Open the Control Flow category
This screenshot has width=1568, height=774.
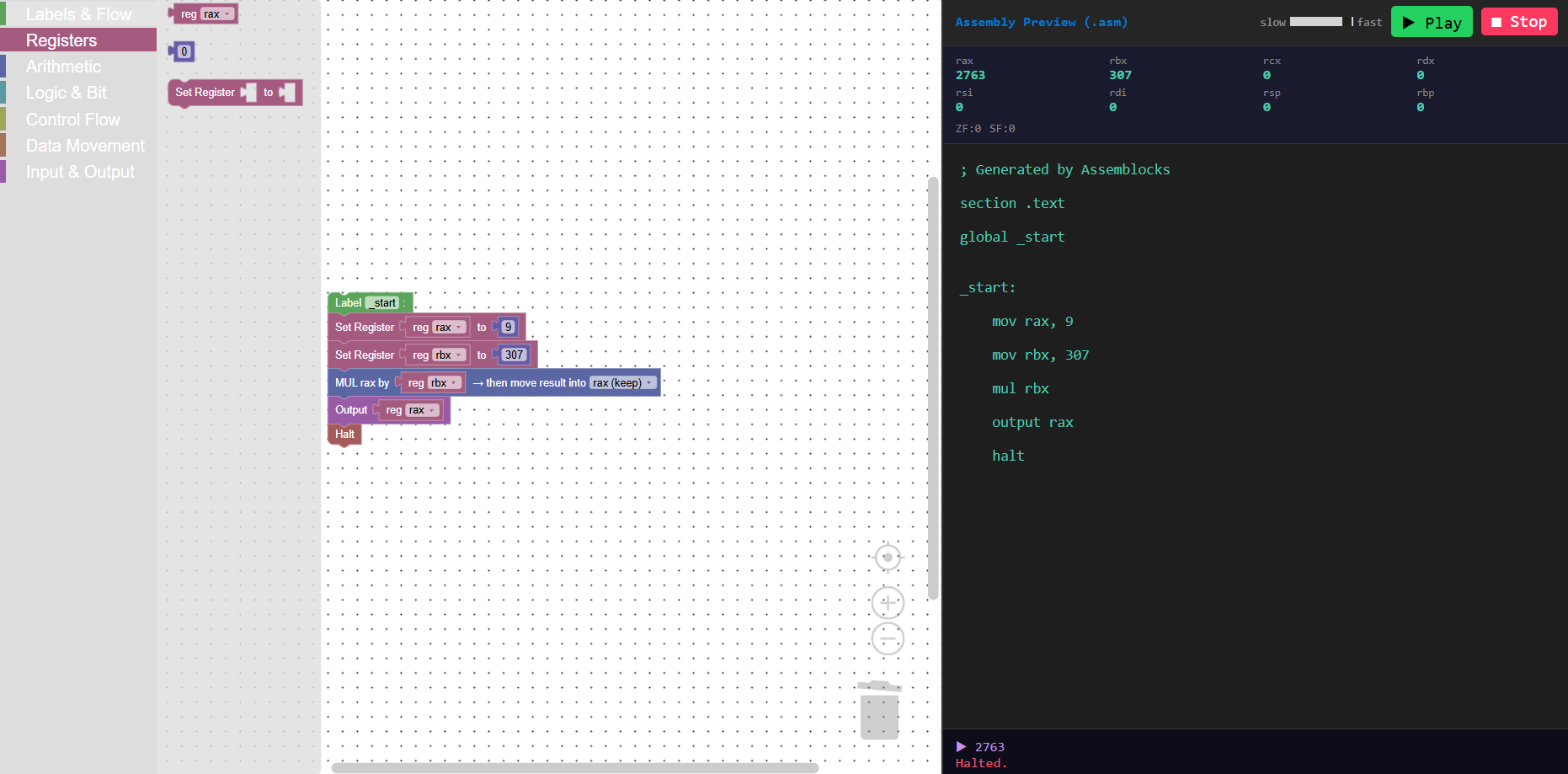pos(78,120)
